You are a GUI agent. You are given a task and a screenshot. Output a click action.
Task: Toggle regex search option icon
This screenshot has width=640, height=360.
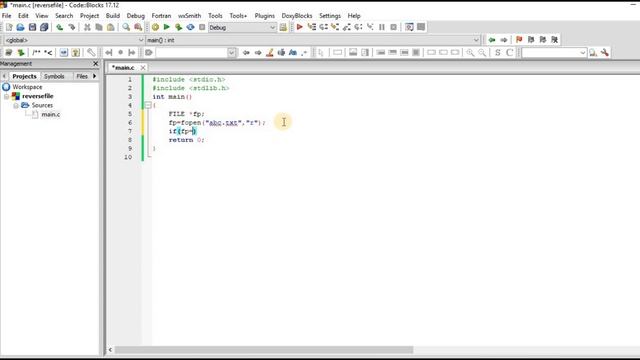(304, 52)
